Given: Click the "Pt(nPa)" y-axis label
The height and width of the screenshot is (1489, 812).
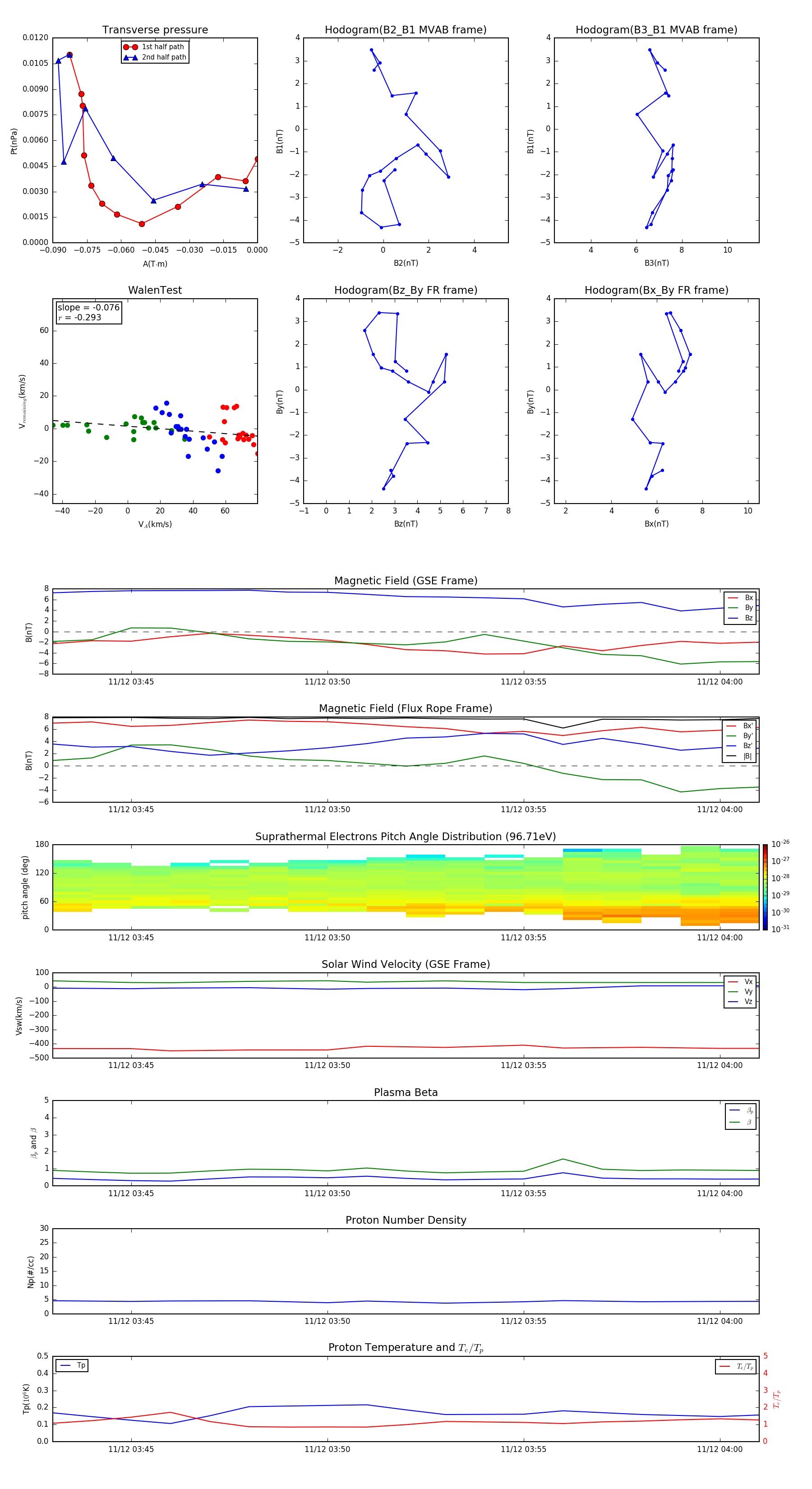Looking at the screenshot, I should pos(14,141).
